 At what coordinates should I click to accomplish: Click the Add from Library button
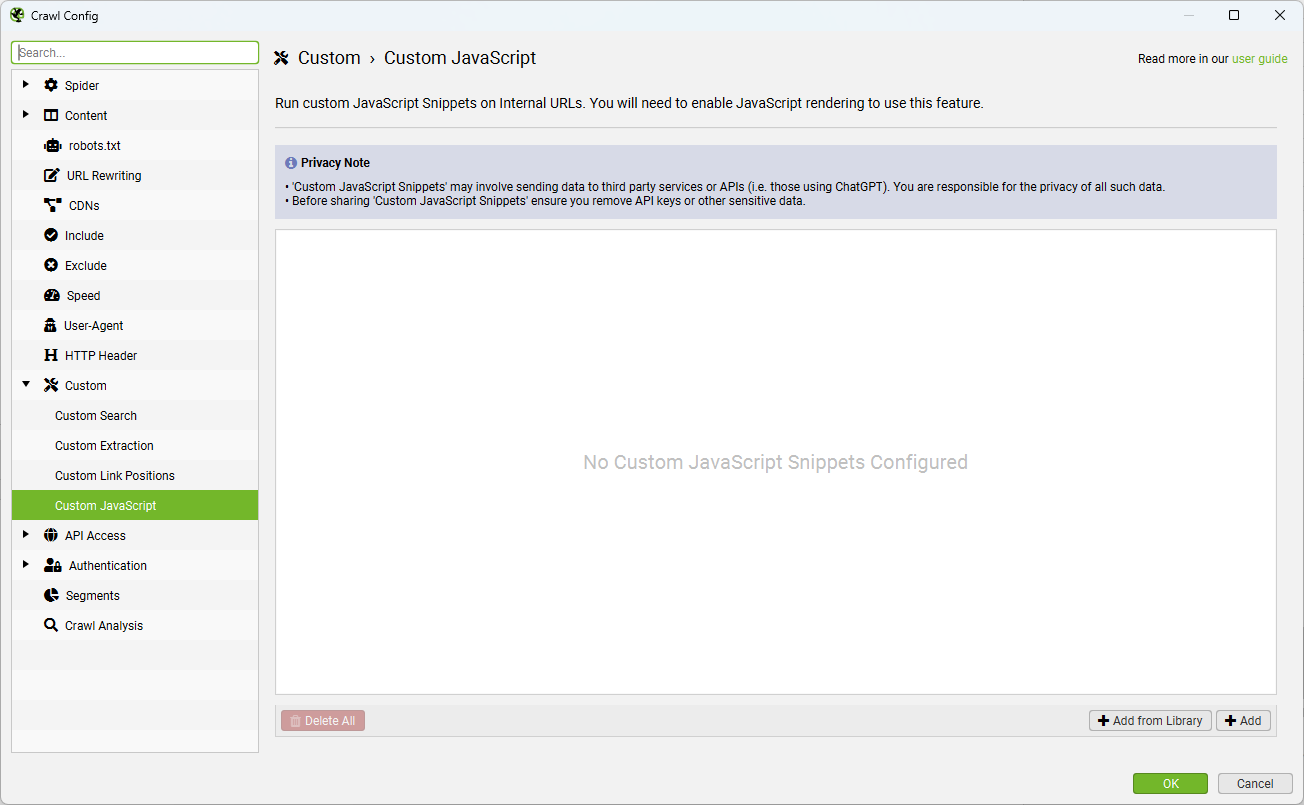tap(1150, 720)
